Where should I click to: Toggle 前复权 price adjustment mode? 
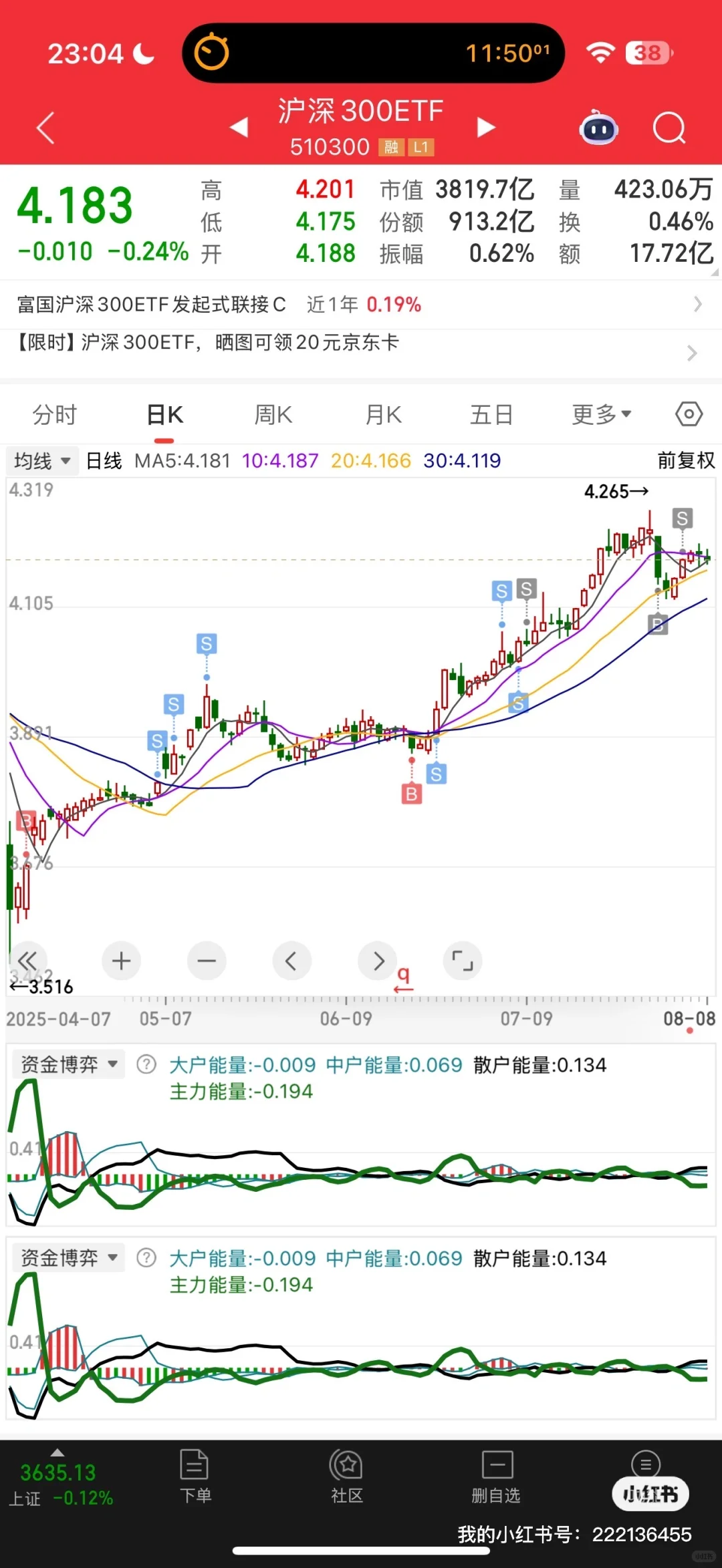tap(686, 460)
